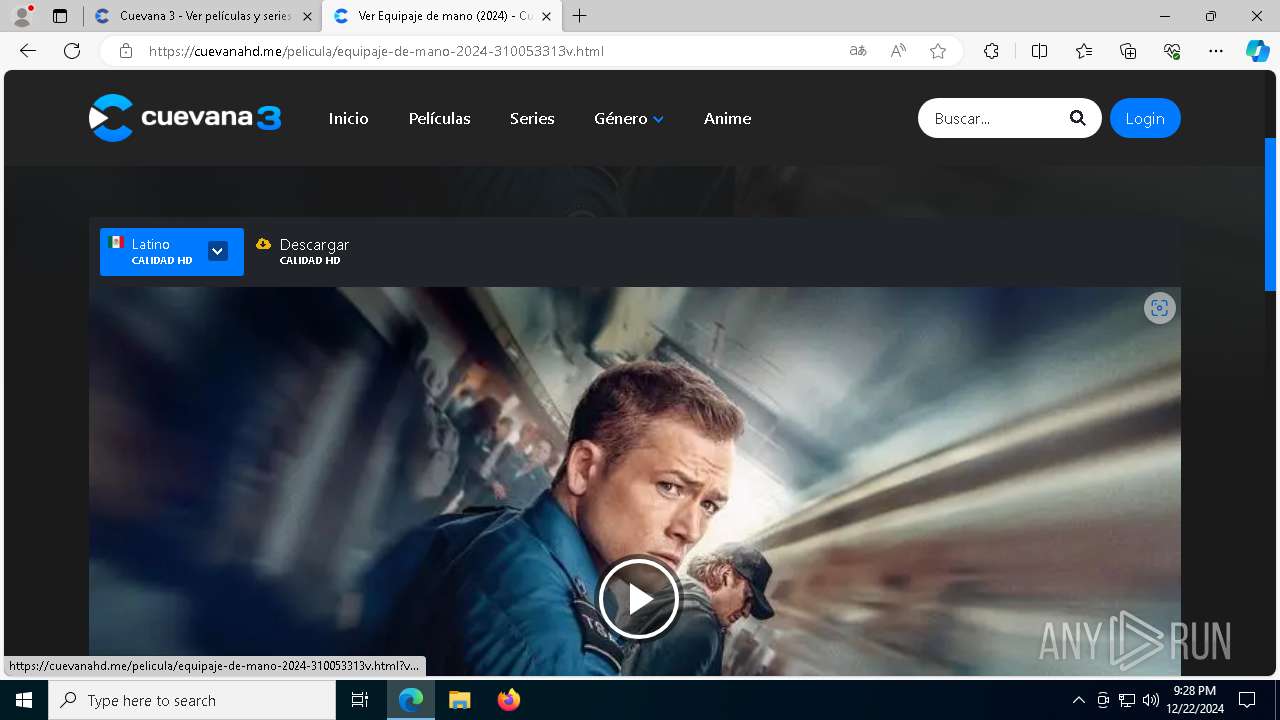Click the browser back arrow

tap(28, 51)
